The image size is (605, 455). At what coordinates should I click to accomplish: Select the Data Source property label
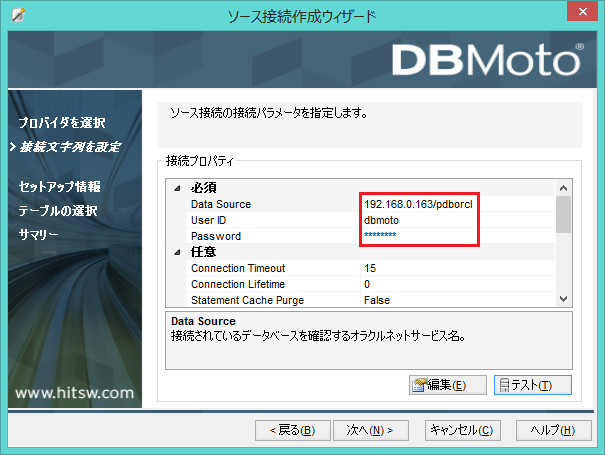coord(221,204)
